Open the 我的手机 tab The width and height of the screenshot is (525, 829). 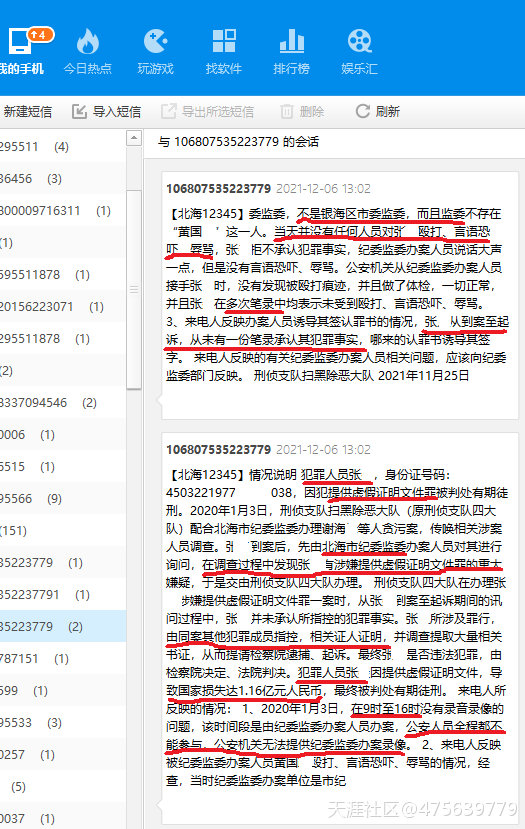tap(21, 52)
